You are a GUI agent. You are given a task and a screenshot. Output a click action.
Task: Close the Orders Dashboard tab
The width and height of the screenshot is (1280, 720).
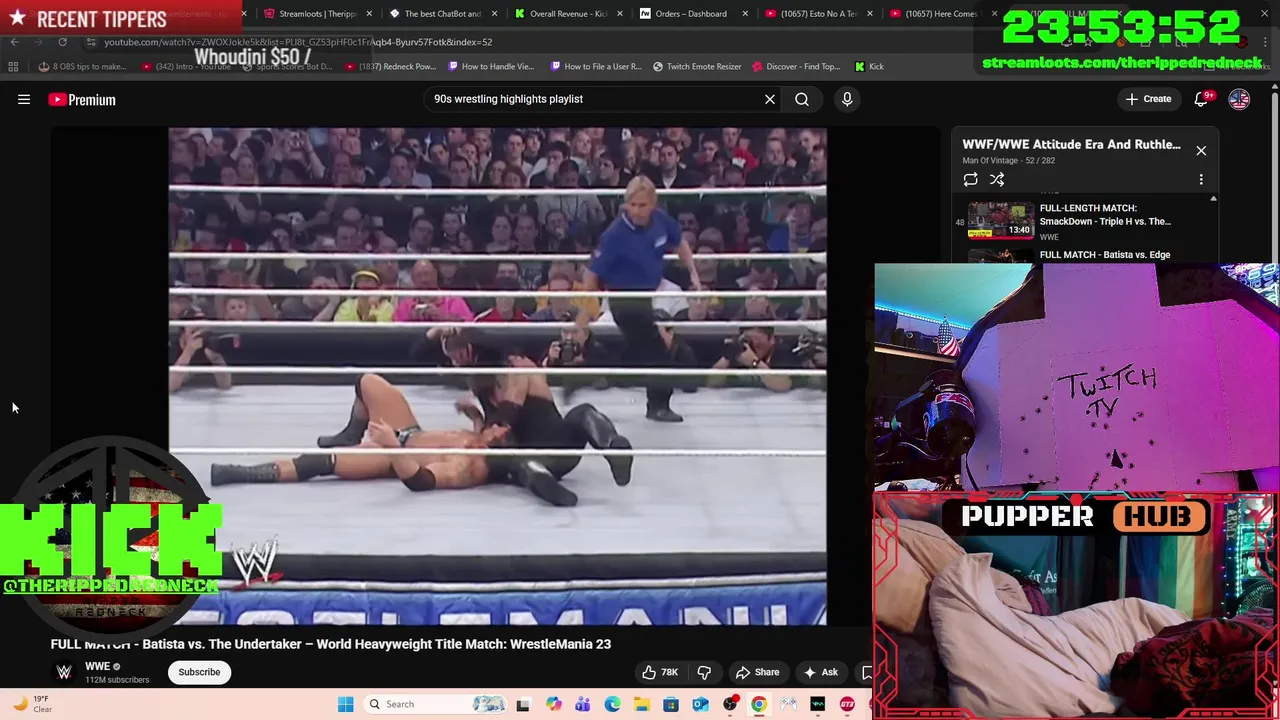tap(745, 14)
